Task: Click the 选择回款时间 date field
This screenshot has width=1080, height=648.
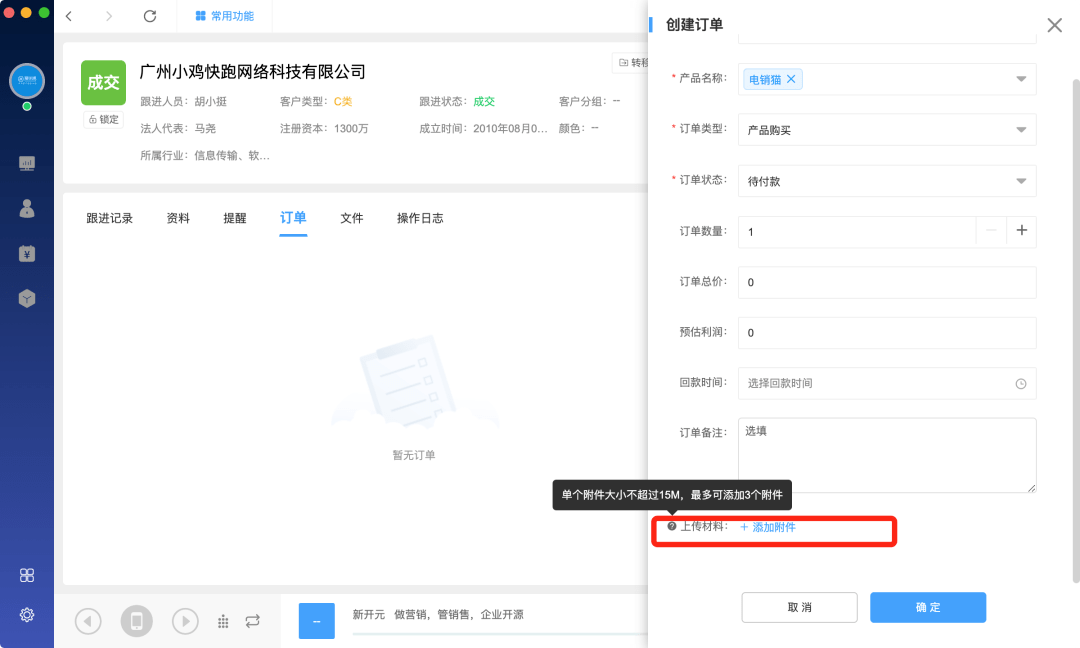Action: pos(887,384)
